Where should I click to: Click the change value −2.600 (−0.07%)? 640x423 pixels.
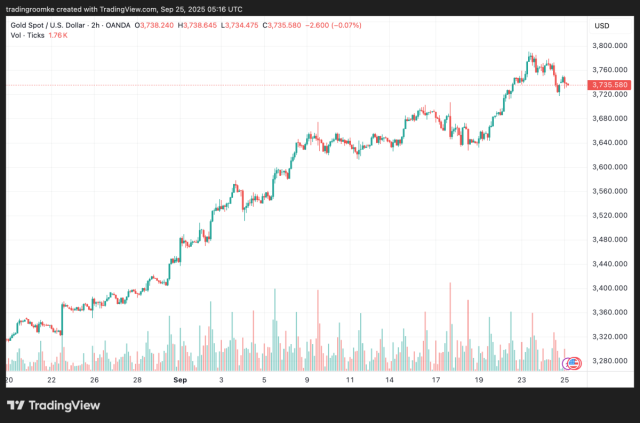(333, 25)
